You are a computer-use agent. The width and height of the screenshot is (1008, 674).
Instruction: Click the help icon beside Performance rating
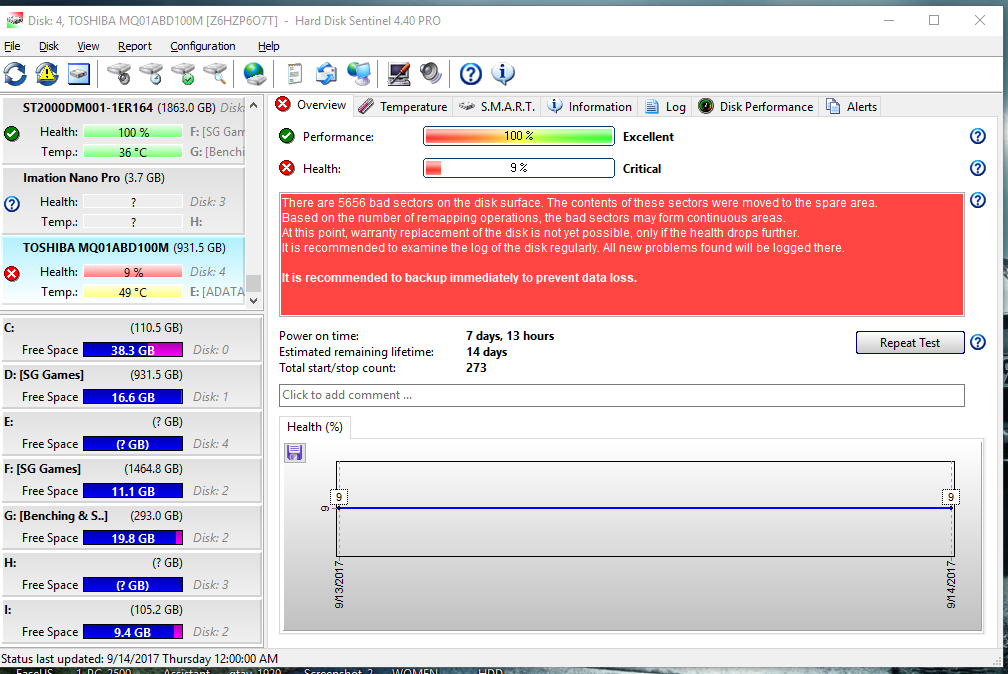pyautogui.click(x=978, y=136)
